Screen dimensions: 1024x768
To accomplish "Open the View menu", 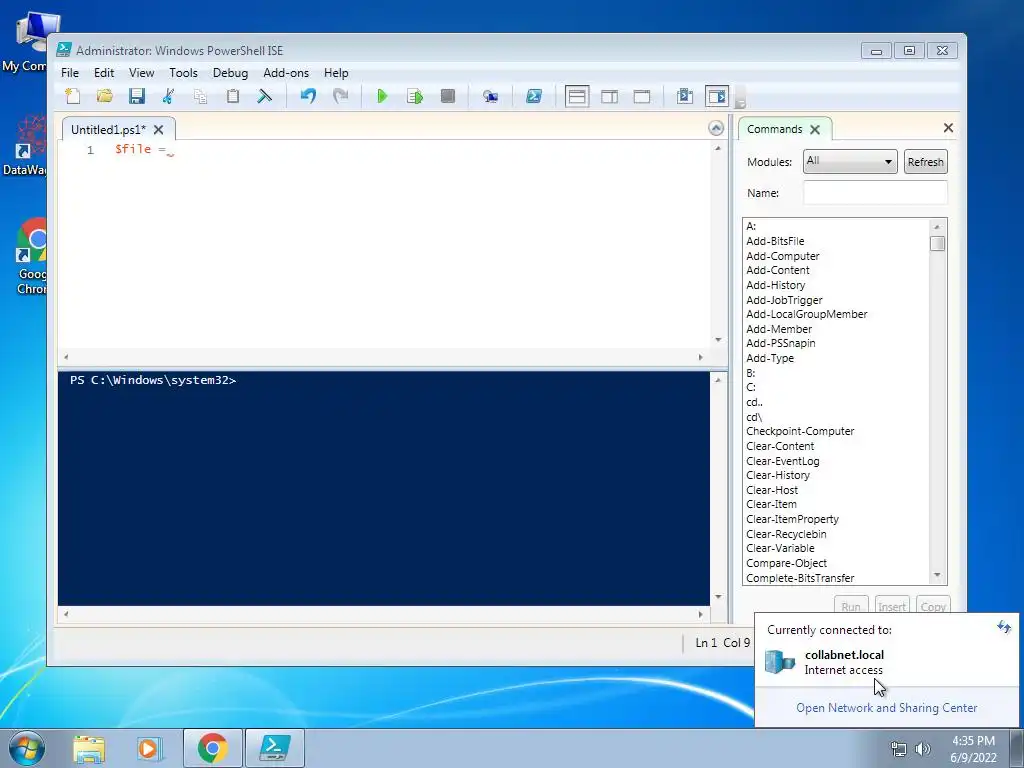I will coord(141,72).
